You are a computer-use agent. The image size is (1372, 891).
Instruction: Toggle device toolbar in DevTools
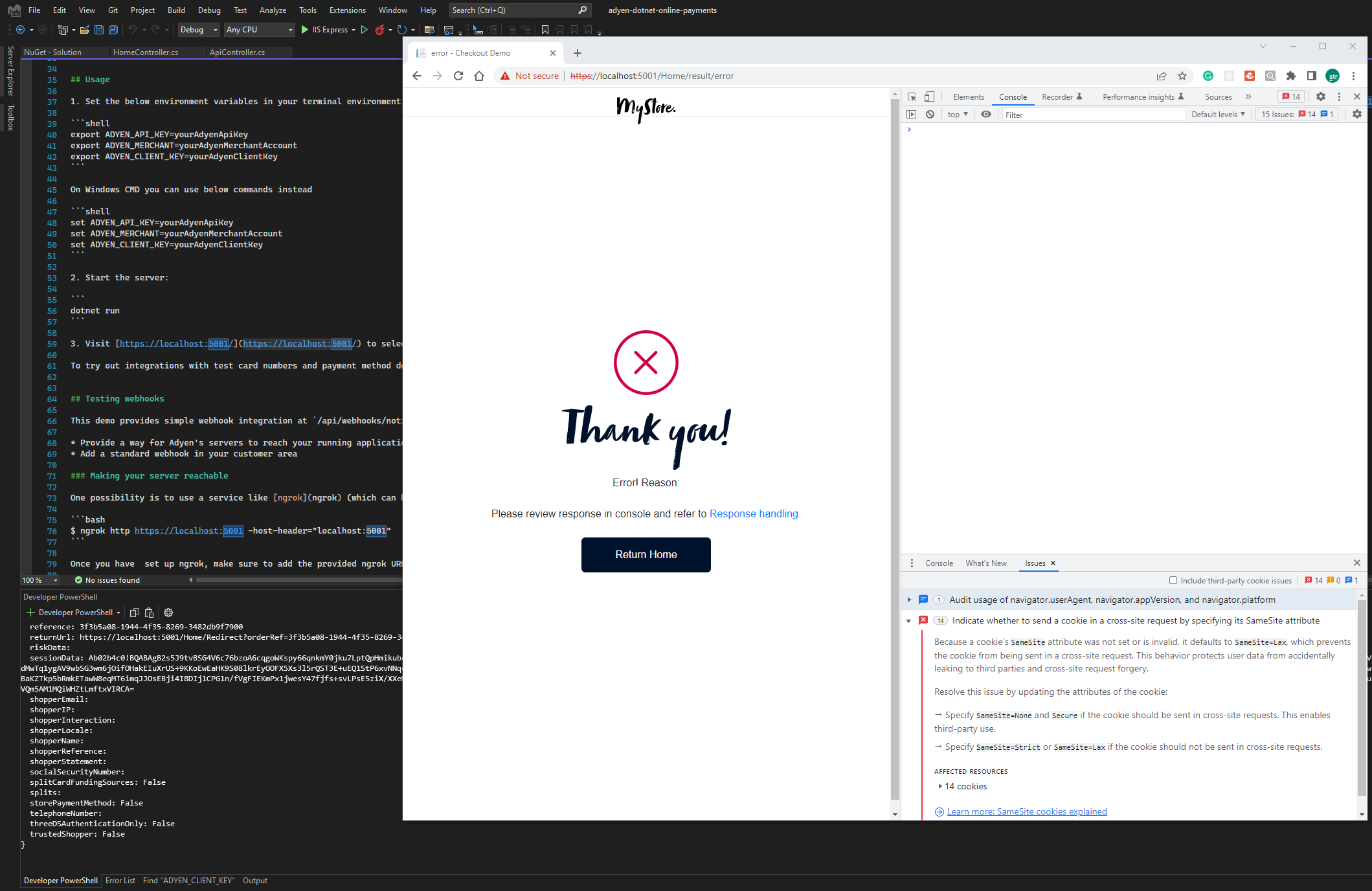click(x=929, y=96)
